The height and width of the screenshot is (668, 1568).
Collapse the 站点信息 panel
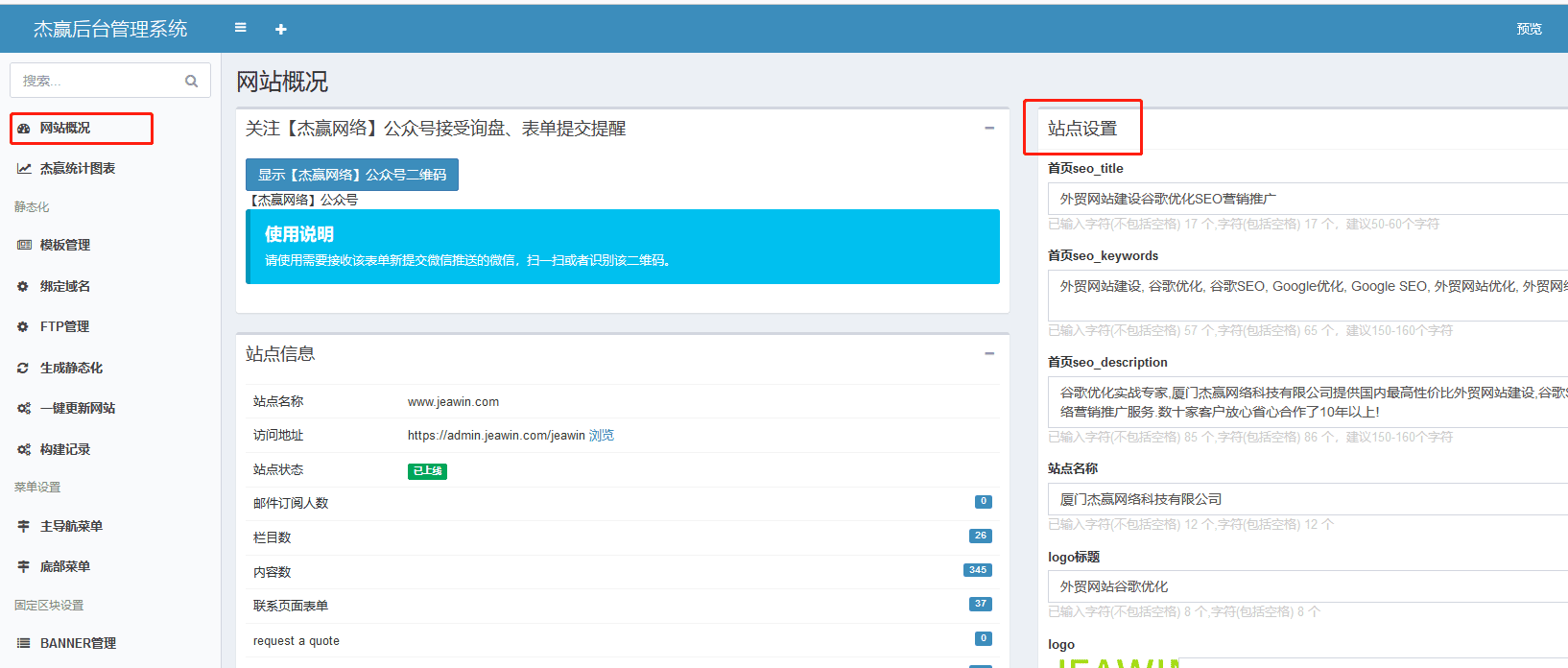989,354
